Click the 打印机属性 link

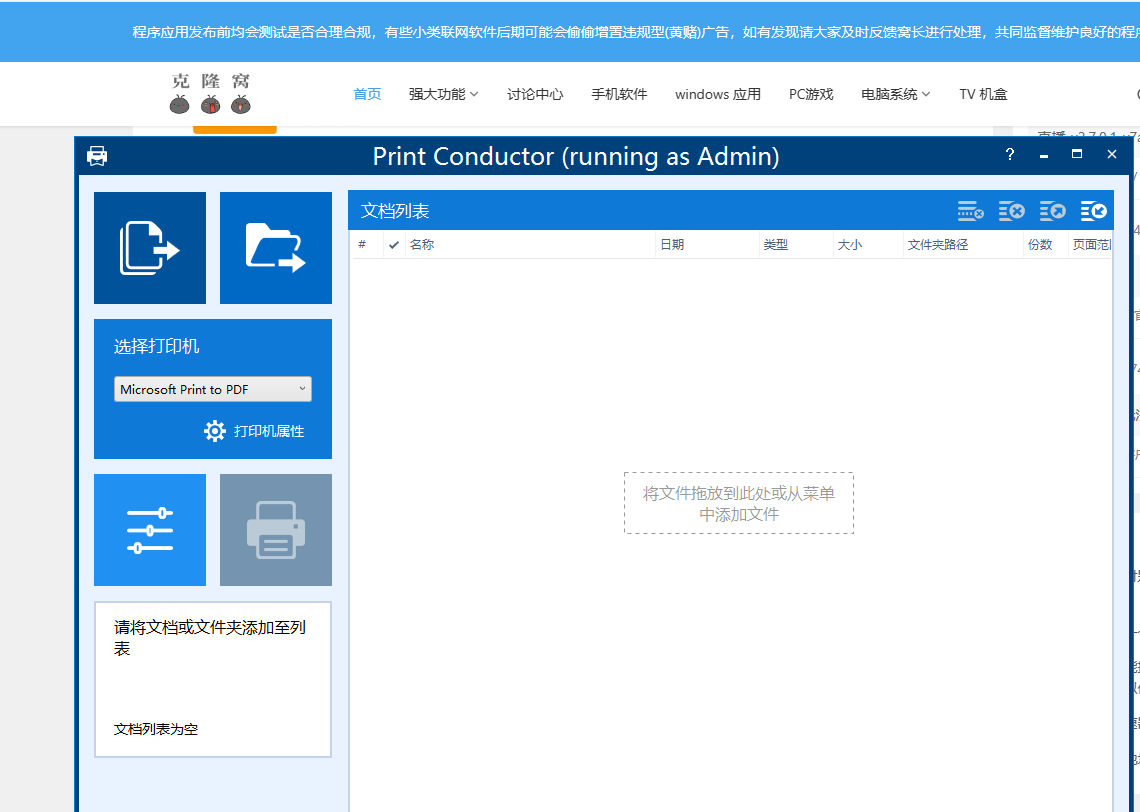click(269, 431)
